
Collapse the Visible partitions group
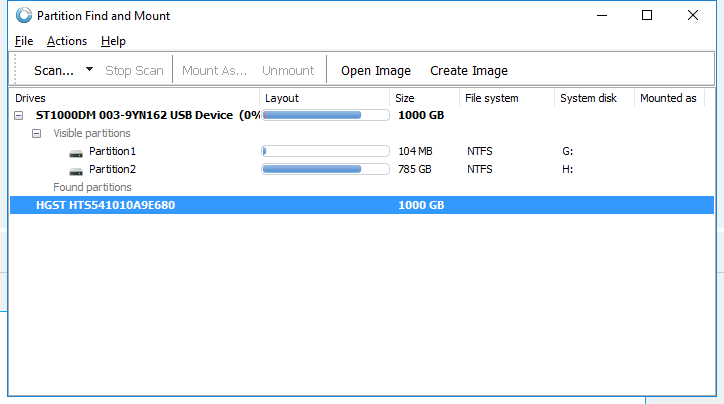36,133
